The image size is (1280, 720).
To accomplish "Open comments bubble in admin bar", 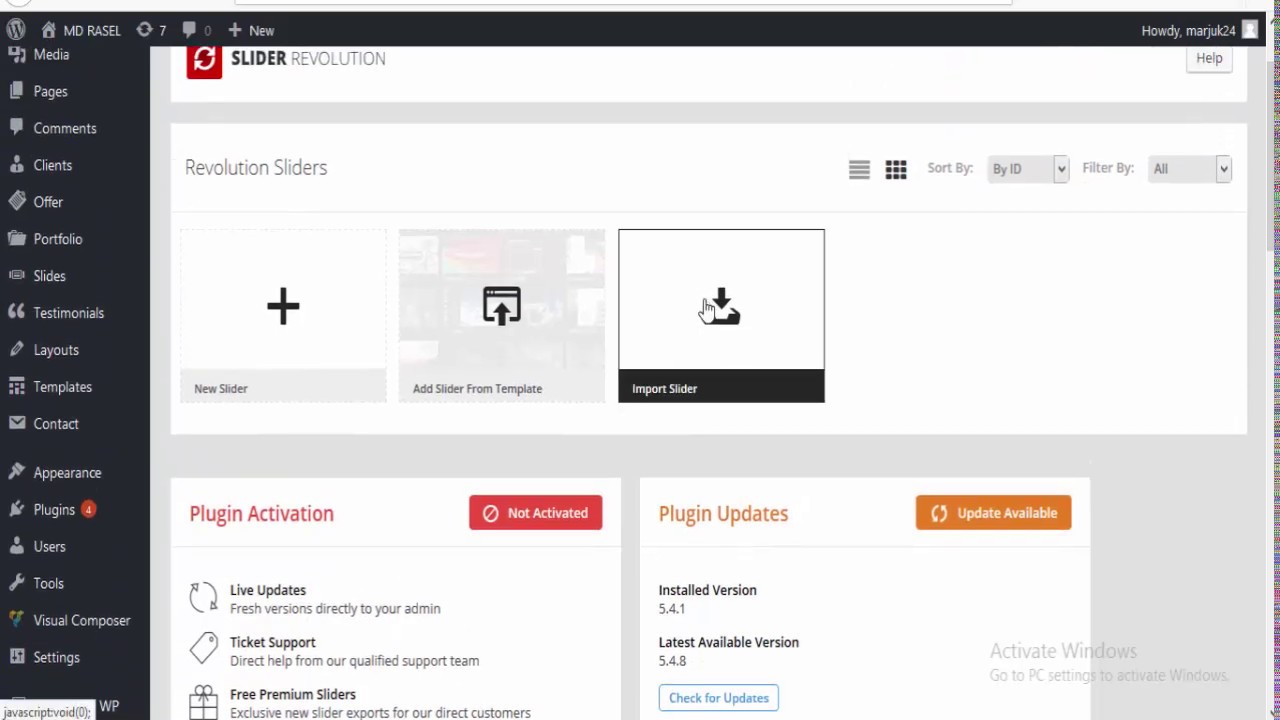I will point(196,30).
